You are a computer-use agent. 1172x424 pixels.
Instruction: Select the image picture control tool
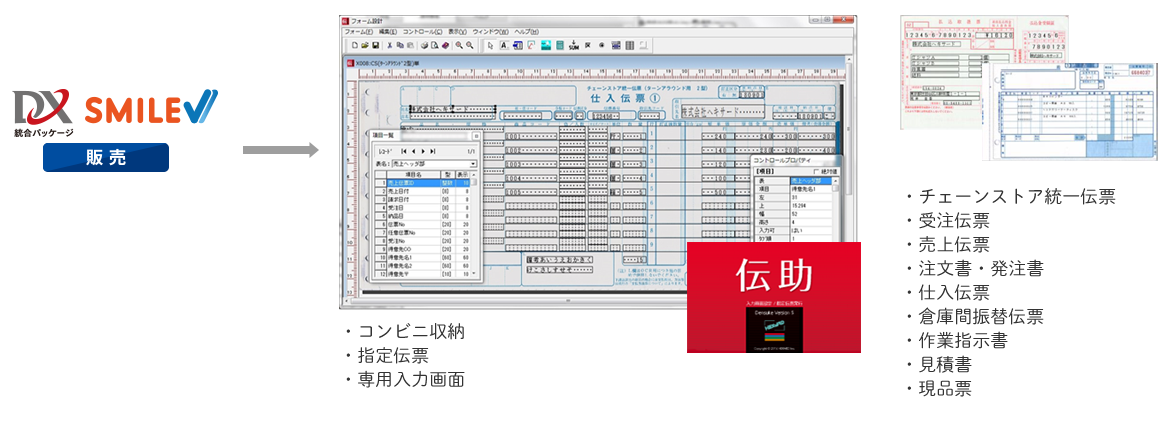[546, 46]
